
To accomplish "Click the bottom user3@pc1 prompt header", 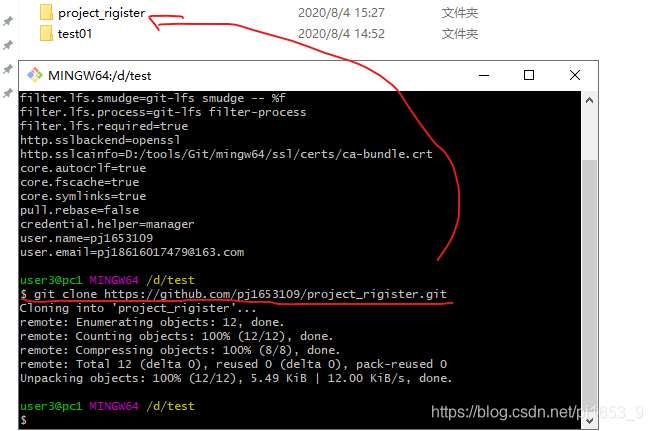I will pyautogui.click(x=107, y=406).
